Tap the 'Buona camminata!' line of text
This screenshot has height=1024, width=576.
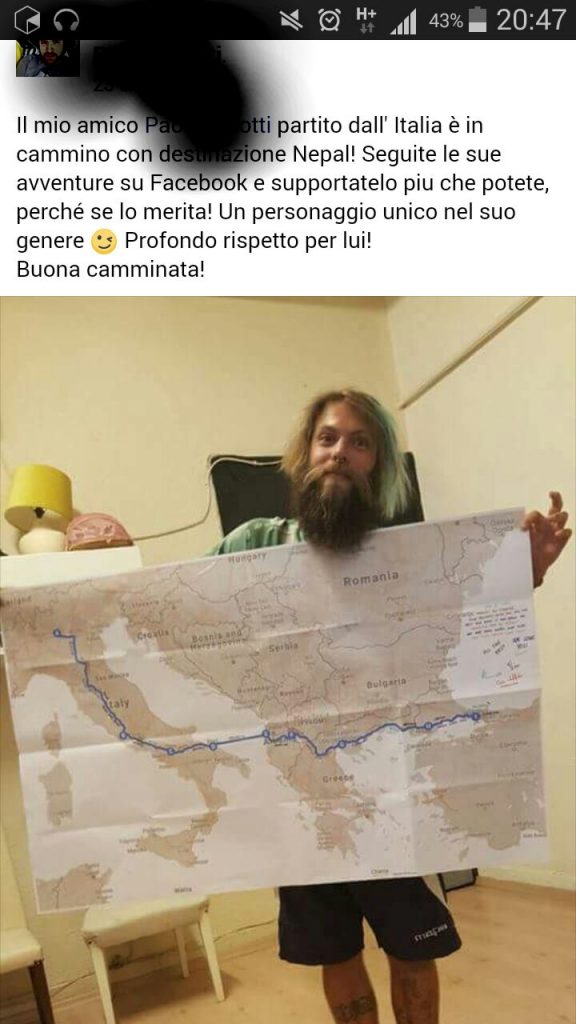(x=110, y=269)
